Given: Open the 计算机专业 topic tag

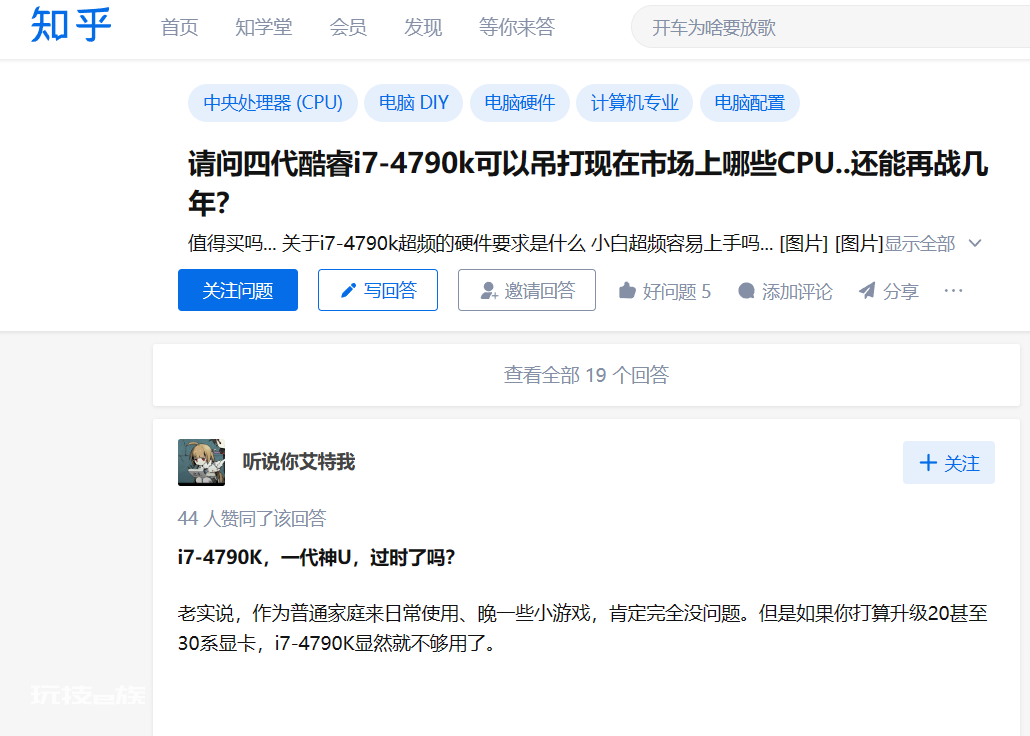Looking at the screenshot, I should tap(635, 103).
